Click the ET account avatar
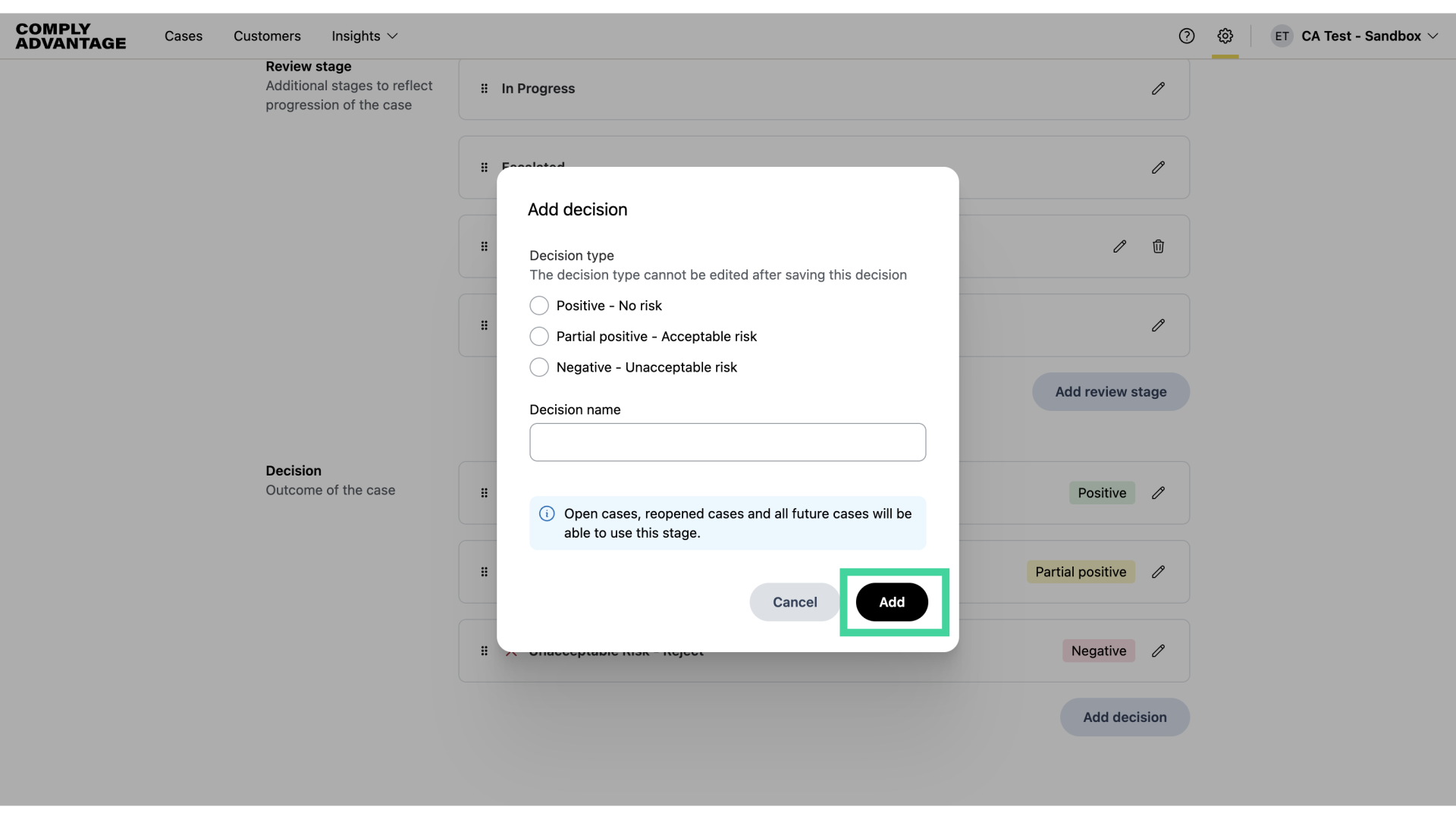 click(1282, 36)
